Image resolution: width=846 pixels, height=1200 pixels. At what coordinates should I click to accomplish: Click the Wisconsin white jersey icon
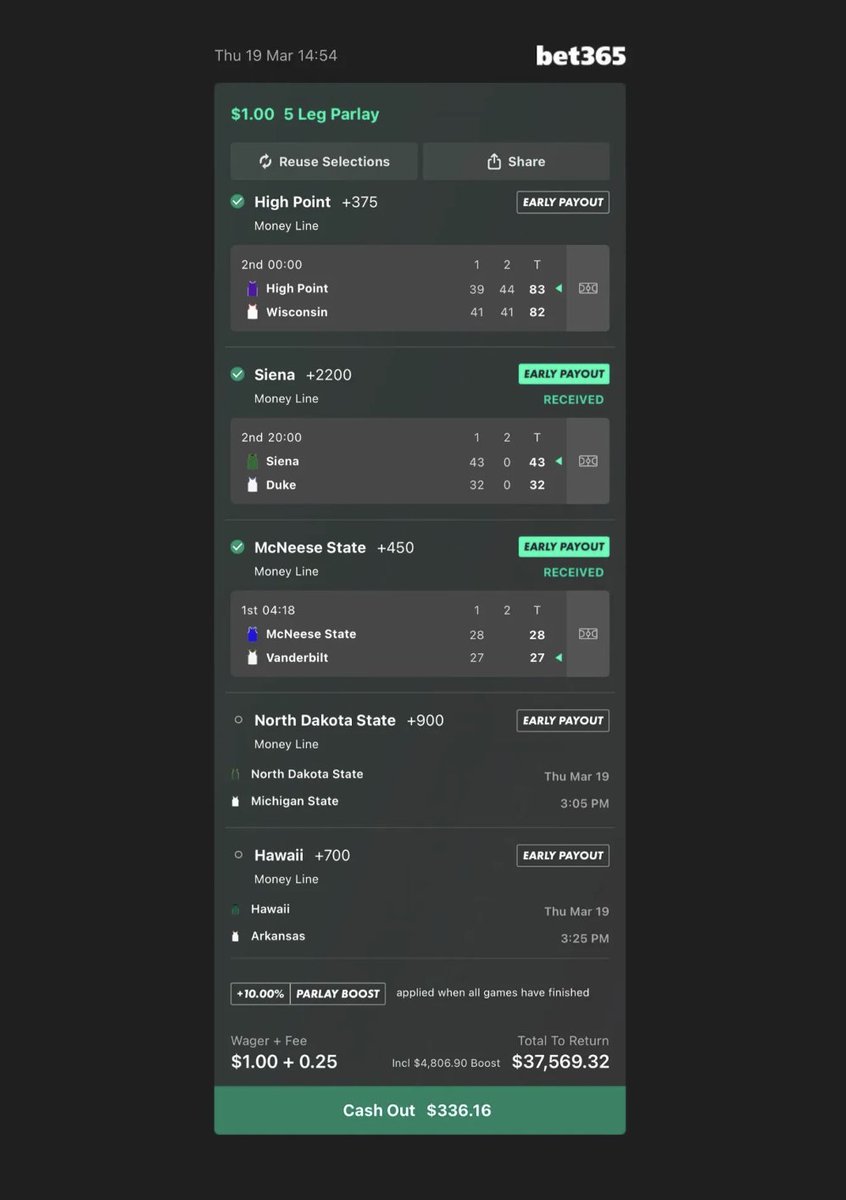tap(253, 312)
